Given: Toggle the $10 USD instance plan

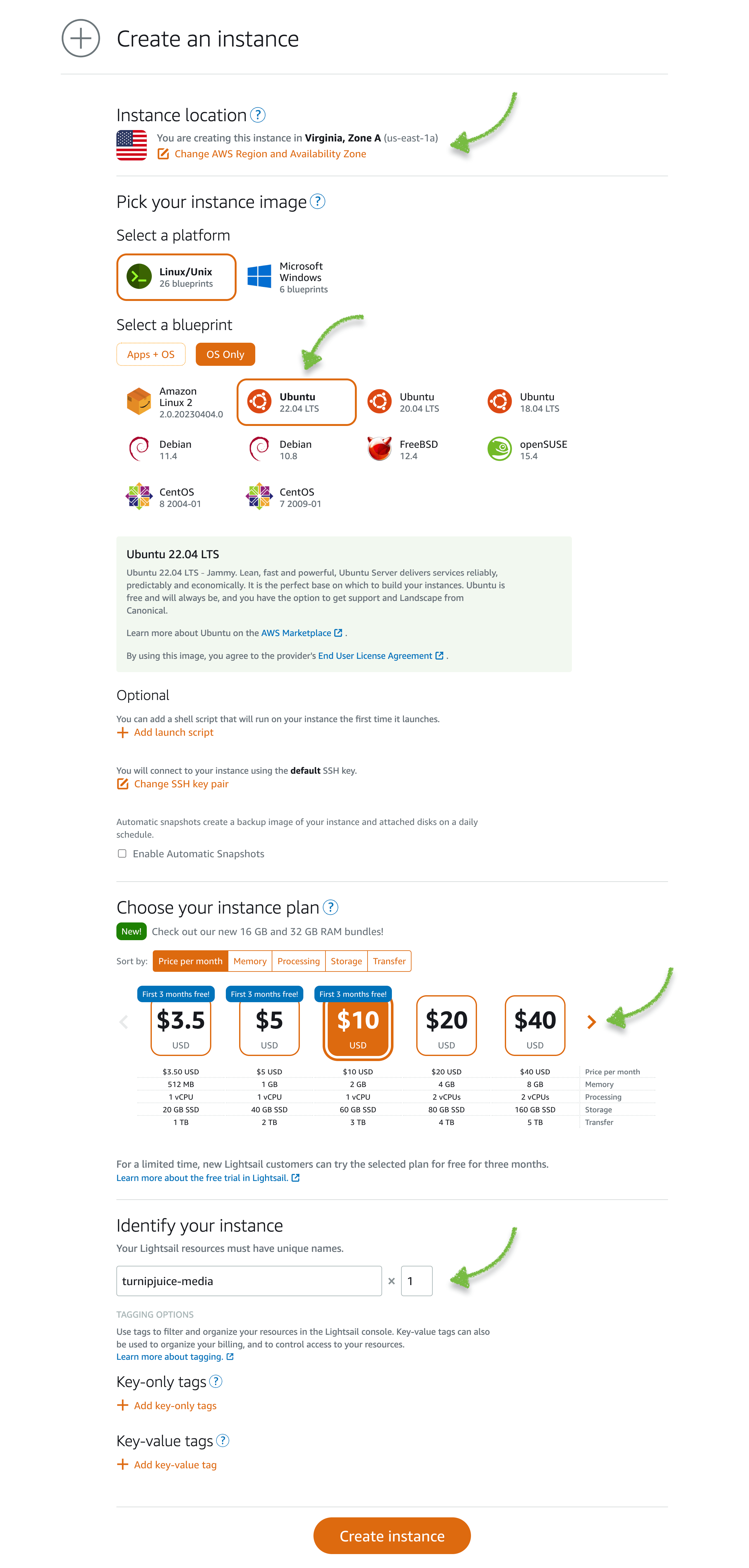Looking at the screenshot, I should [355, 1025].
